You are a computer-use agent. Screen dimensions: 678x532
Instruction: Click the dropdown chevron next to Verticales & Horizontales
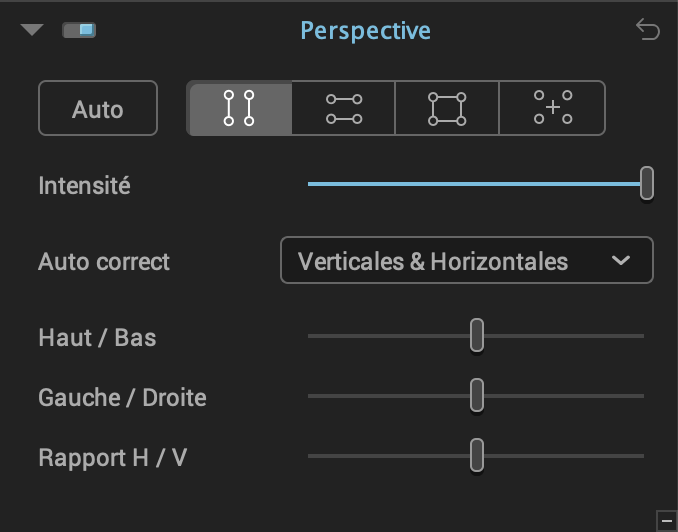(x=620, y=260)
